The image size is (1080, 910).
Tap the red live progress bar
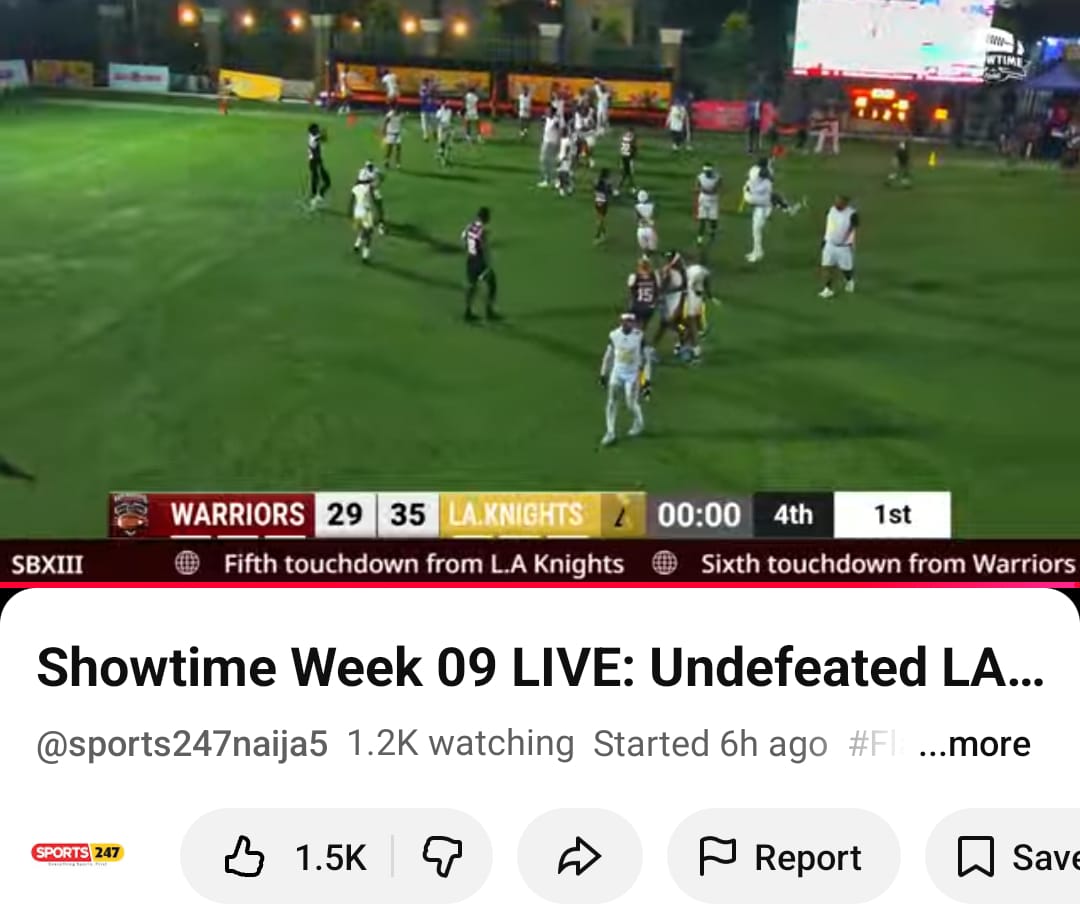[x=540, y=585]
